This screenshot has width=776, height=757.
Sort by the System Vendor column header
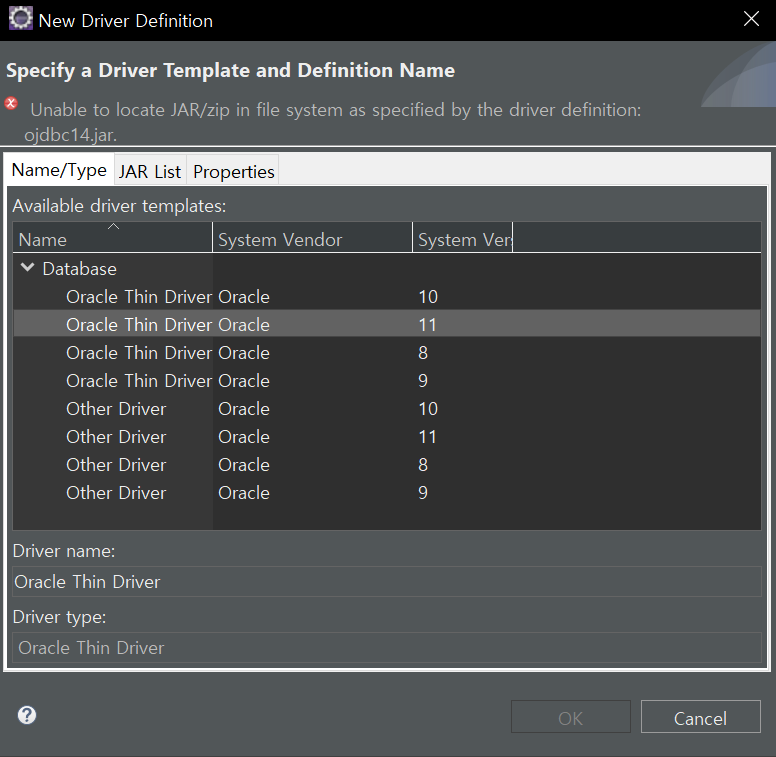coord(312,237)
